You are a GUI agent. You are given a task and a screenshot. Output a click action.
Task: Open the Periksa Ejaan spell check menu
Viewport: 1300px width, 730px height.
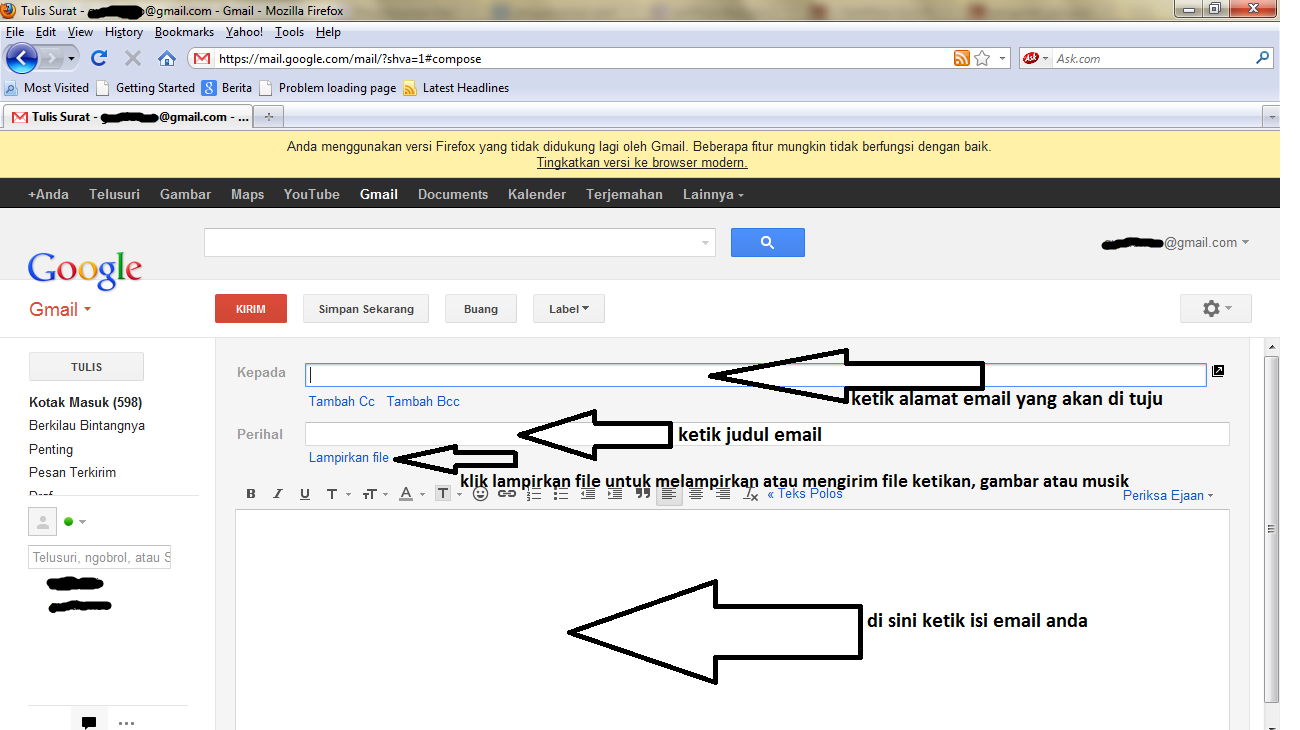(x=1168, y=495)
